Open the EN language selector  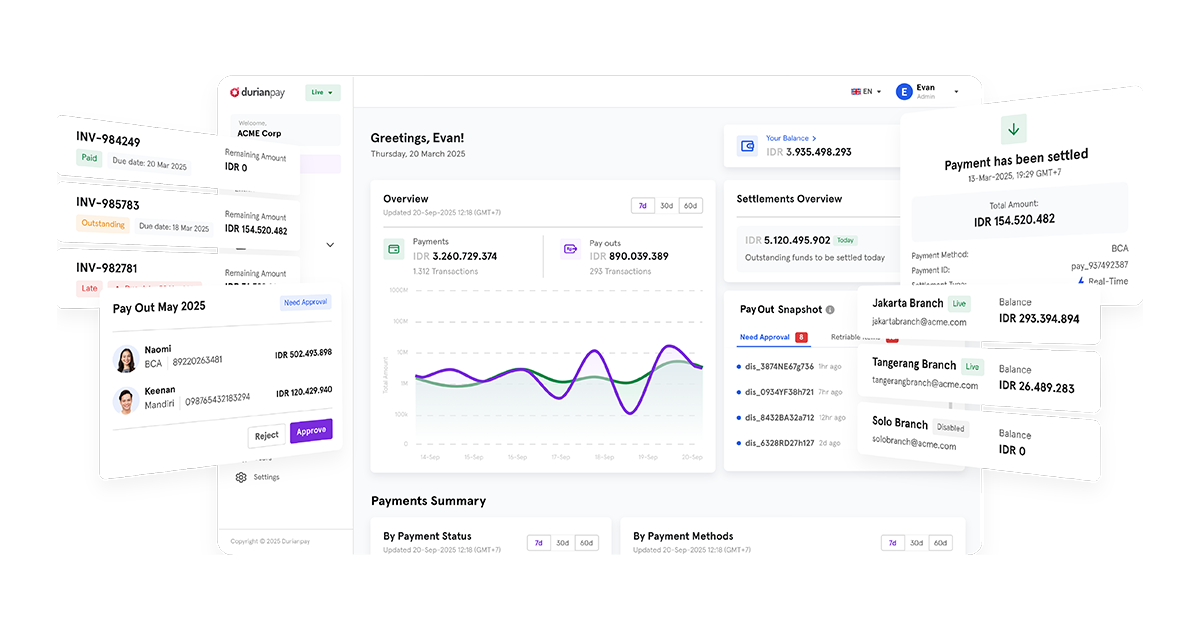[866, 91]
